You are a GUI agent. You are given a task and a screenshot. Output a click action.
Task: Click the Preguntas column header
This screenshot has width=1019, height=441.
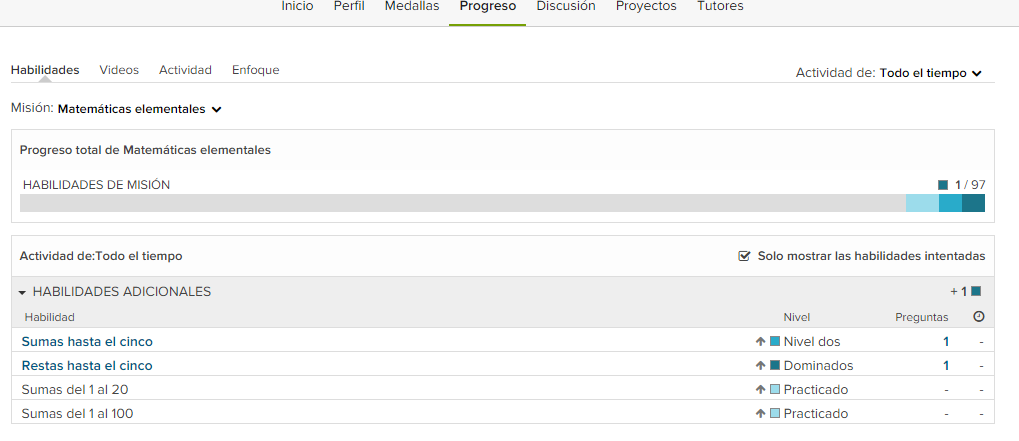[921, 317]
